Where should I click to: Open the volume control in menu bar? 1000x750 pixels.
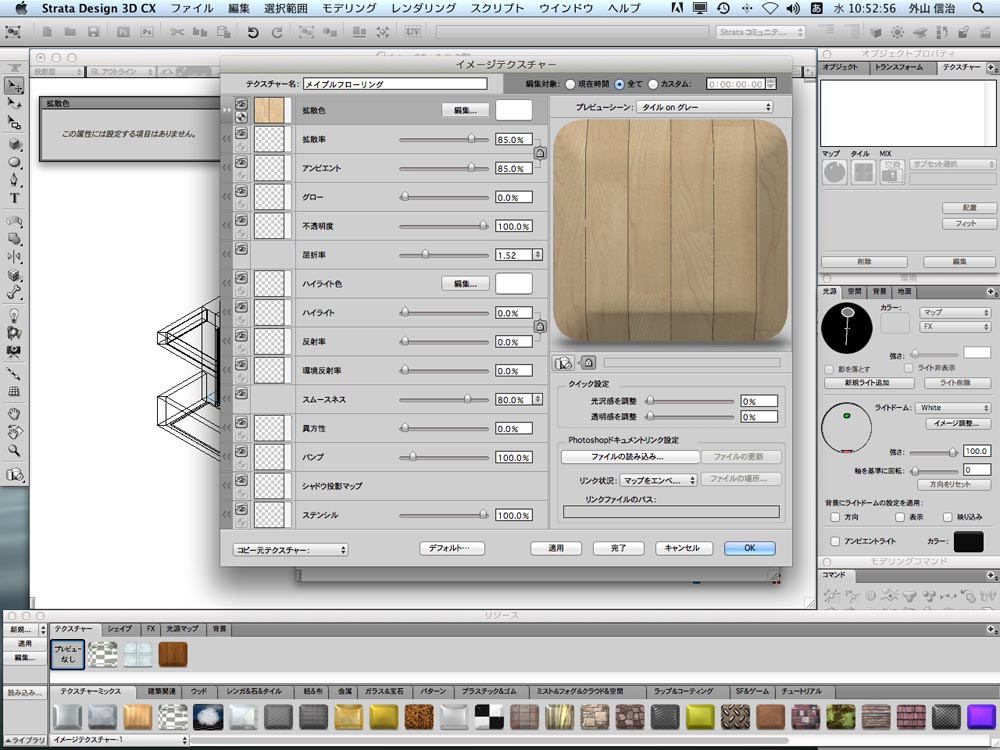[793, 8]
